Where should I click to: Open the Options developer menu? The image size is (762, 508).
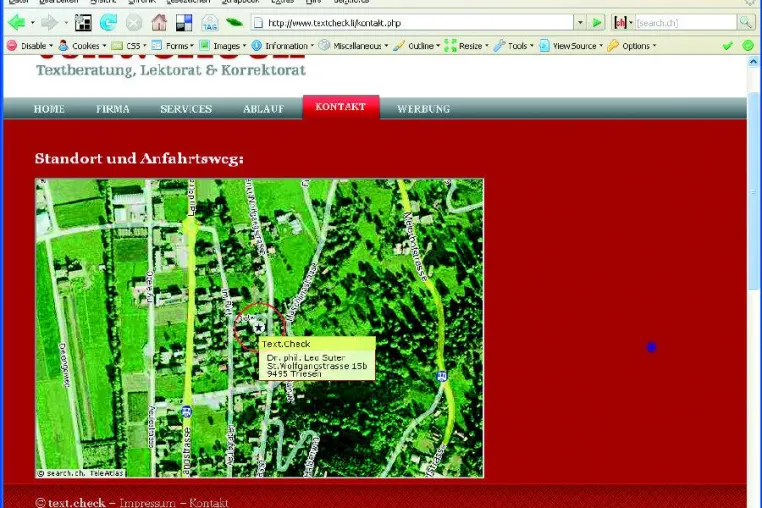(x=632, y=46)
